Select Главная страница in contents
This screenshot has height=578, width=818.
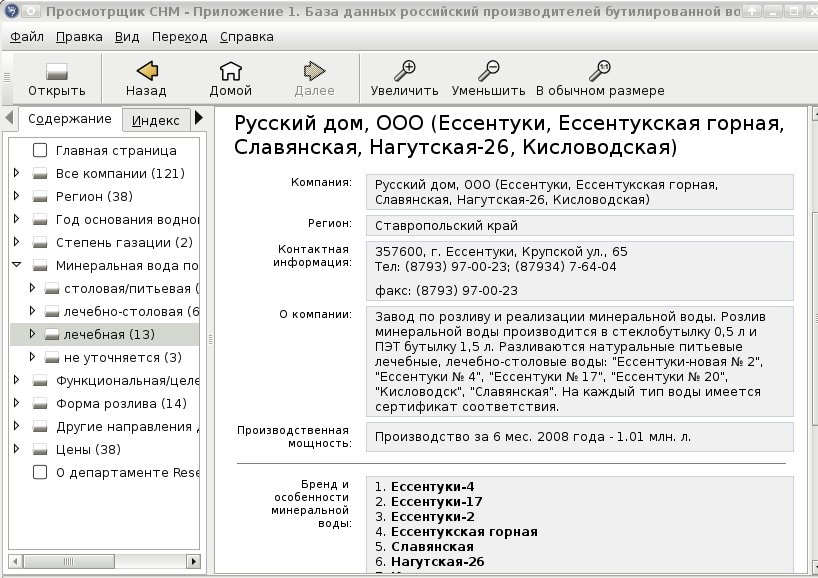point(116,151)
